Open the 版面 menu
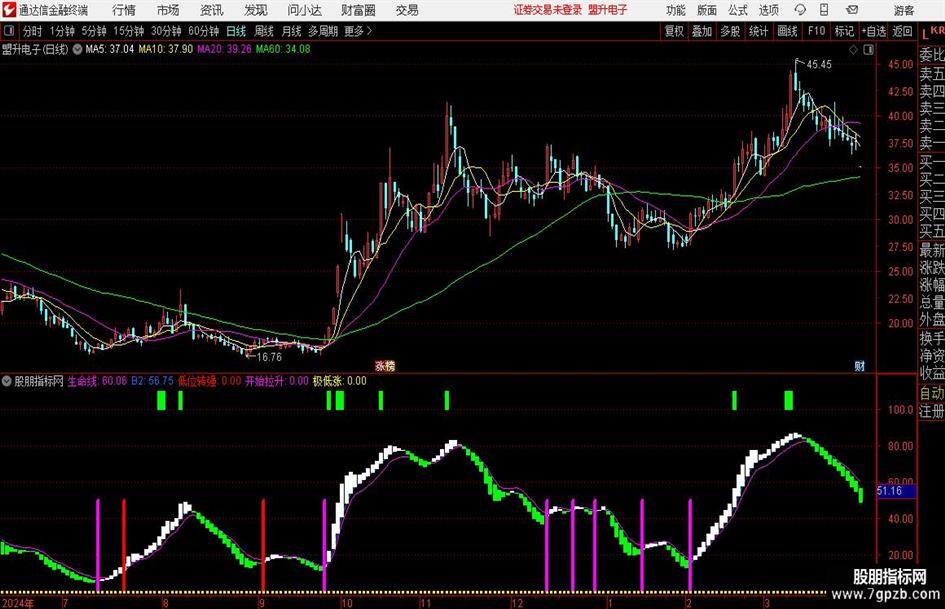Screen dimensions: 945x609 click(707, 10)
